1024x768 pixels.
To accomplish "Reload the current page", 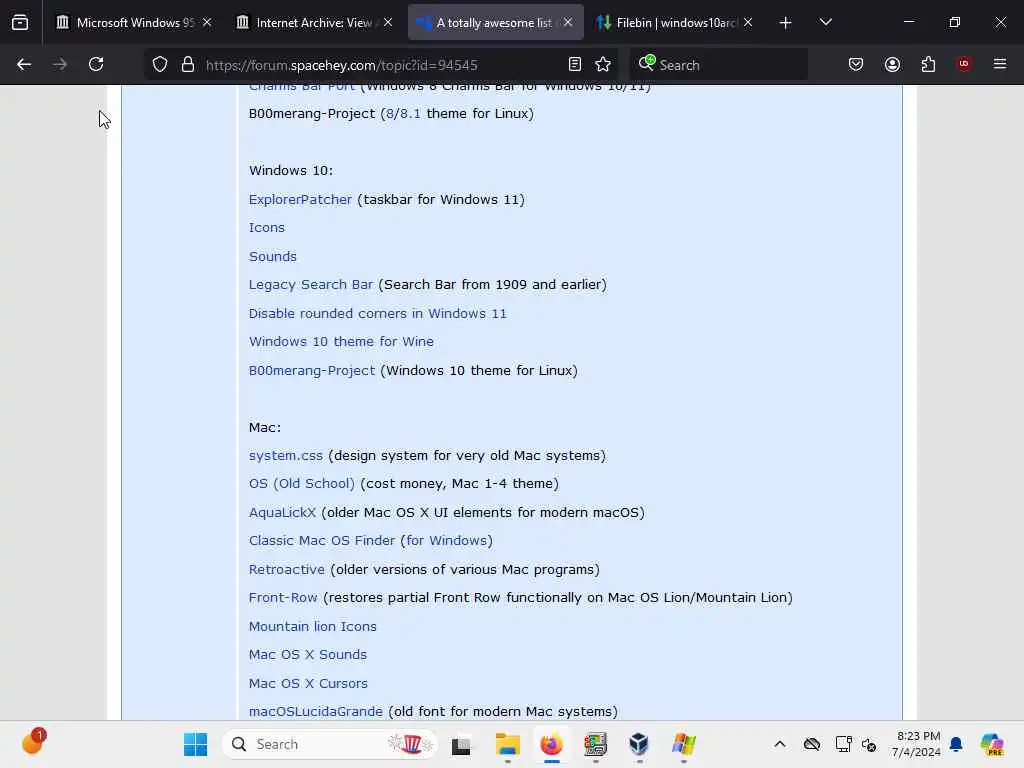I will pyautogui.click(x=96, y=64).
